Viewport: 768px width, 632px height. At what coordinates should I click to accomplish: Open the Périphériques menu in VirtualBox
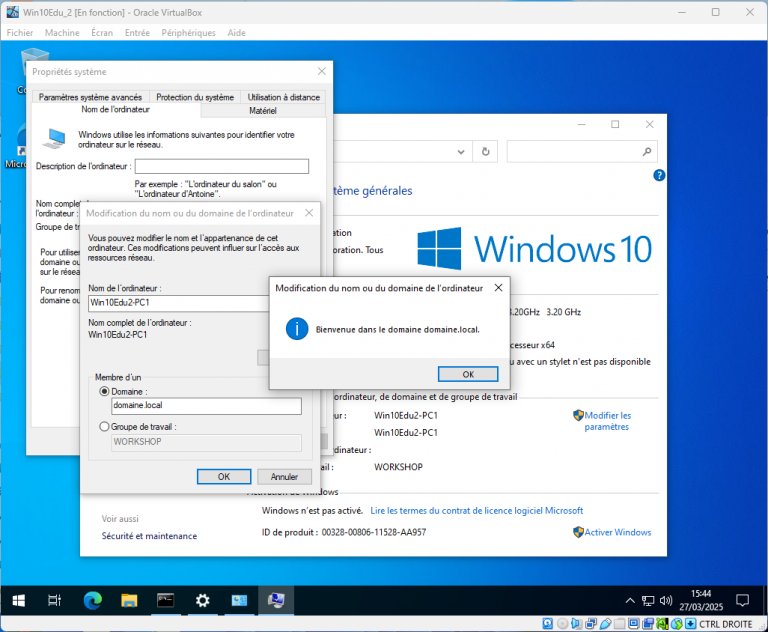(188, 33)
